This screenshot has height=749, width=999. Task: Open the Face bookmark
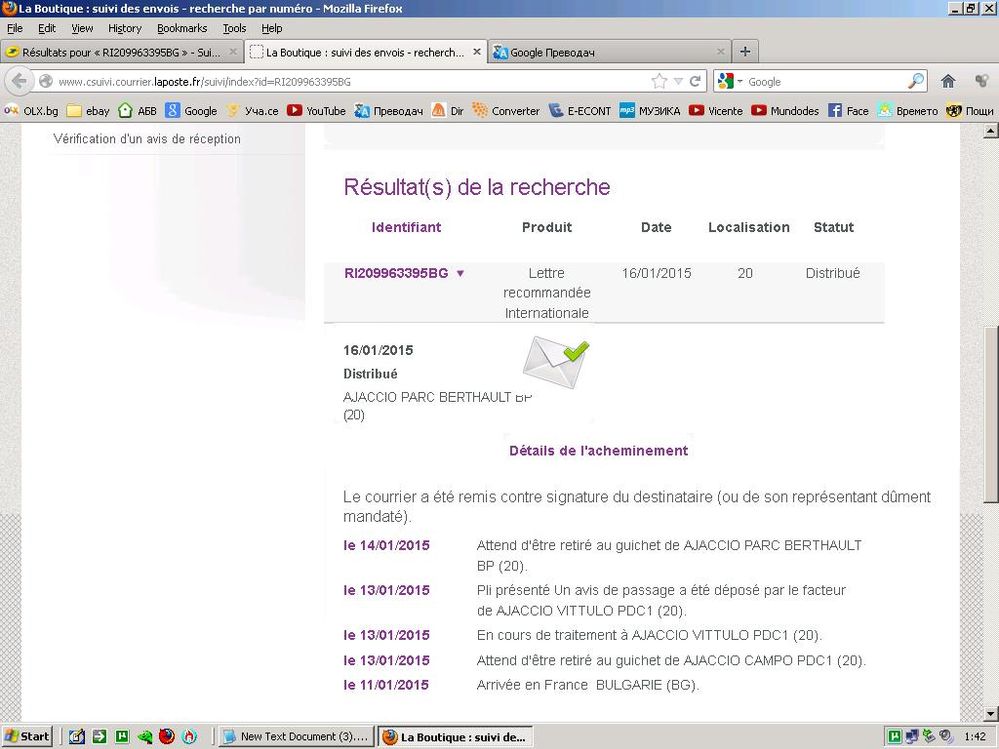click(x=848, y=111)
